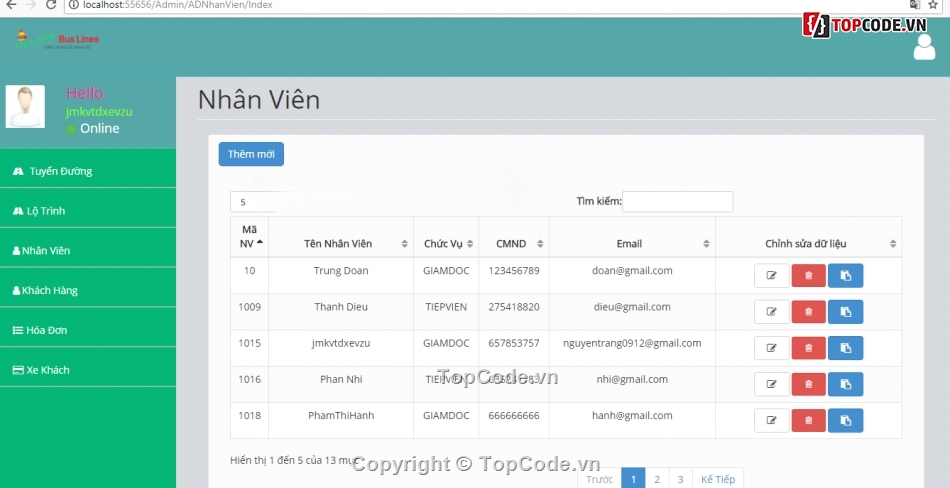Bookmark this page with the star icon
The height and width of the screenshot is (488, 950).
pyautogui.click(x=932, y=5)
